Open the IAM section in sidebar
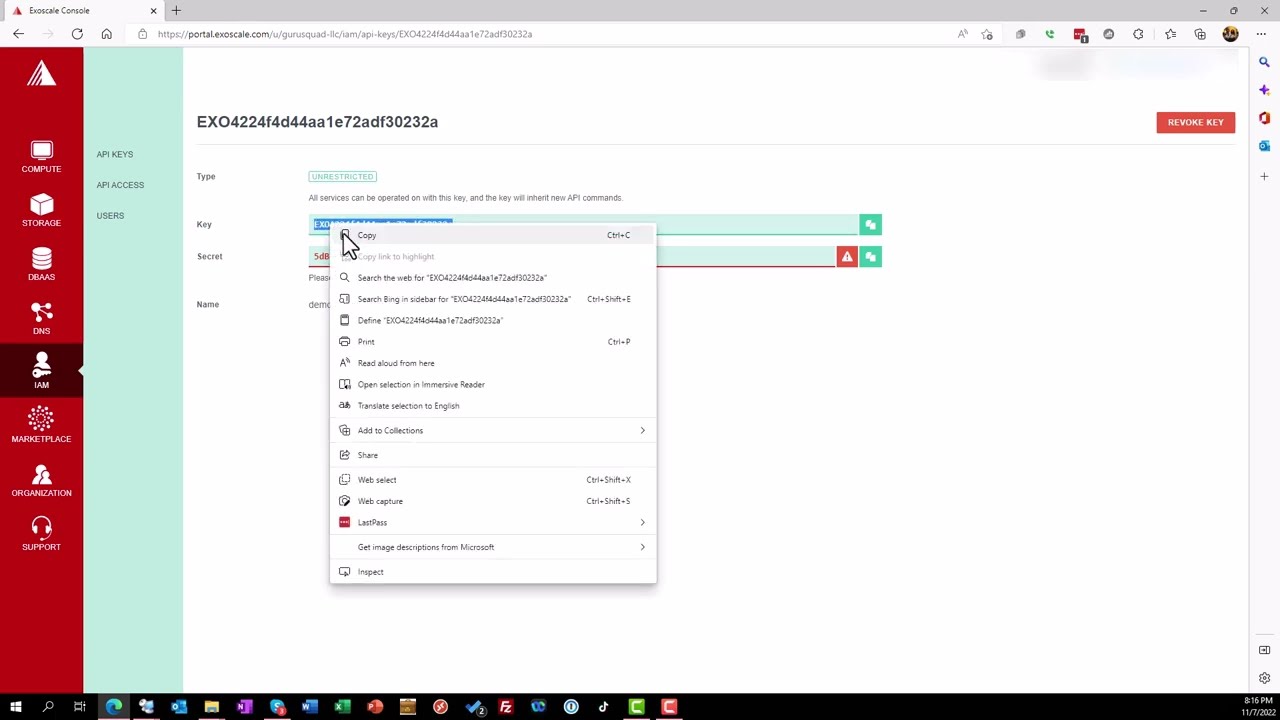Image resolution: width=1280 pixels, height=720 pixels. (x=41, y=373)
